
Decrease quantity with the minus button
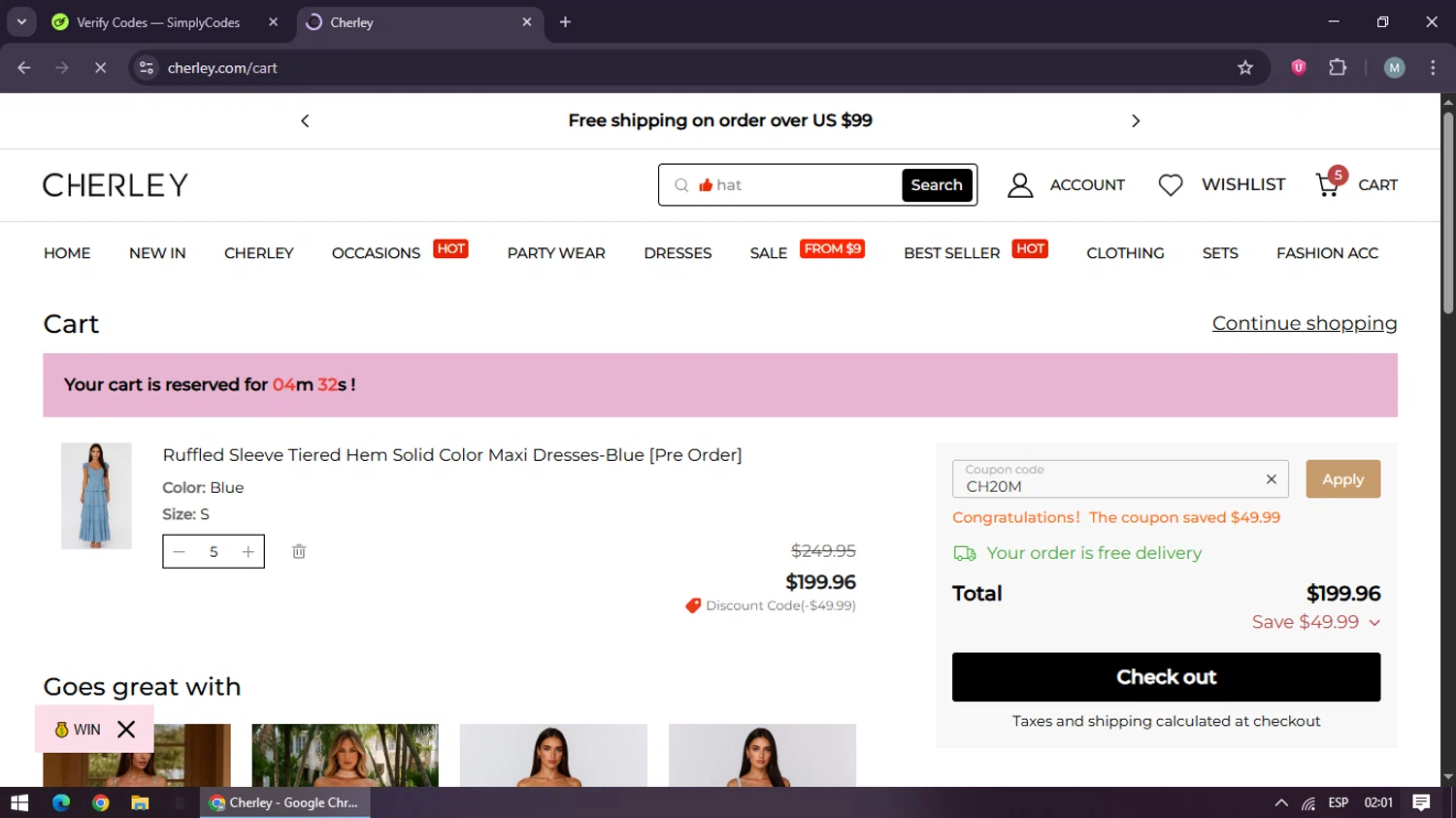point(179,552)
